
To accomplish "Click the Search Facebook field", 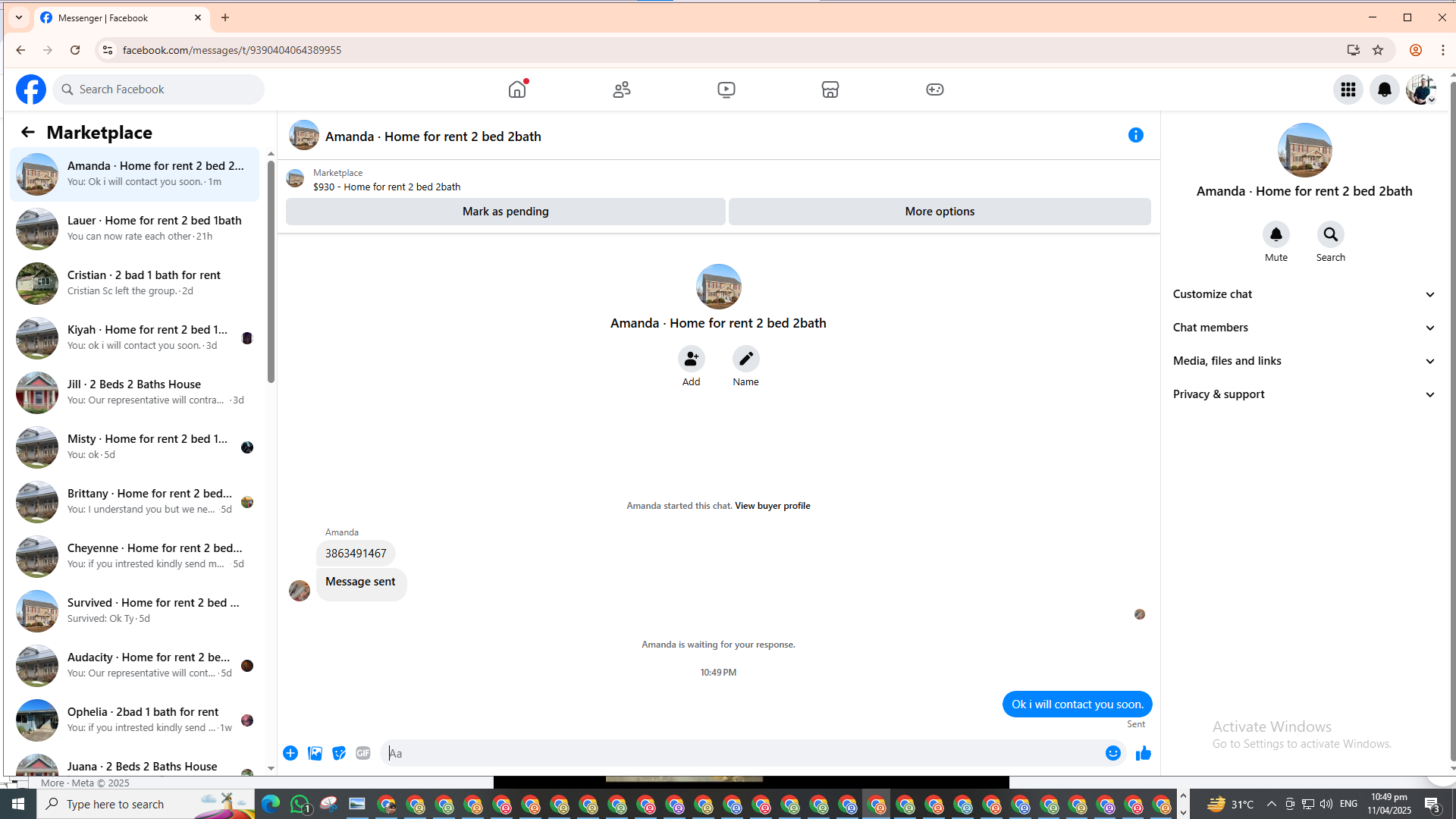I will [x=158, y=89].
